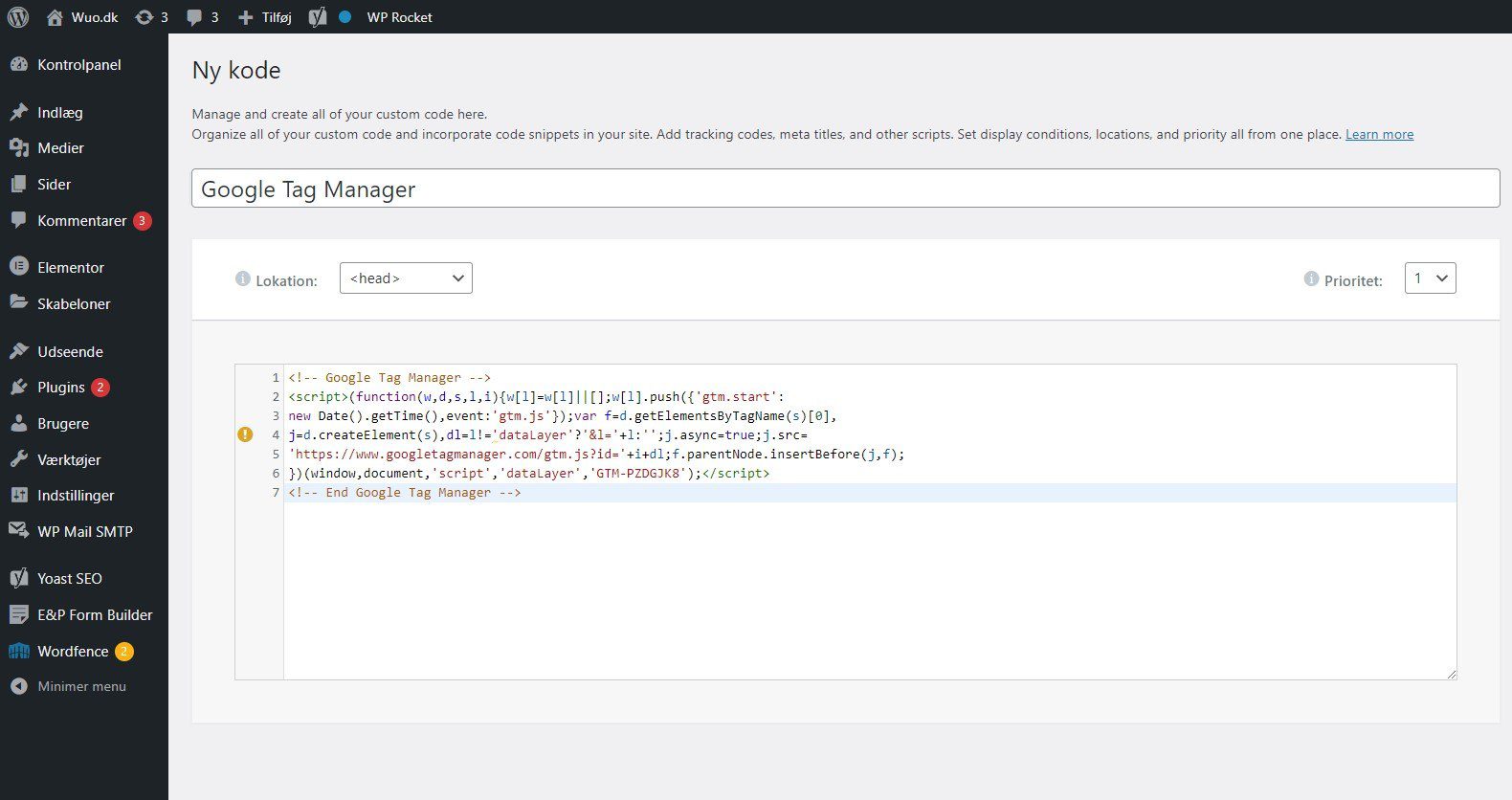
Task: Open WP Mail SMTP menu item
Action: (84, 531)
